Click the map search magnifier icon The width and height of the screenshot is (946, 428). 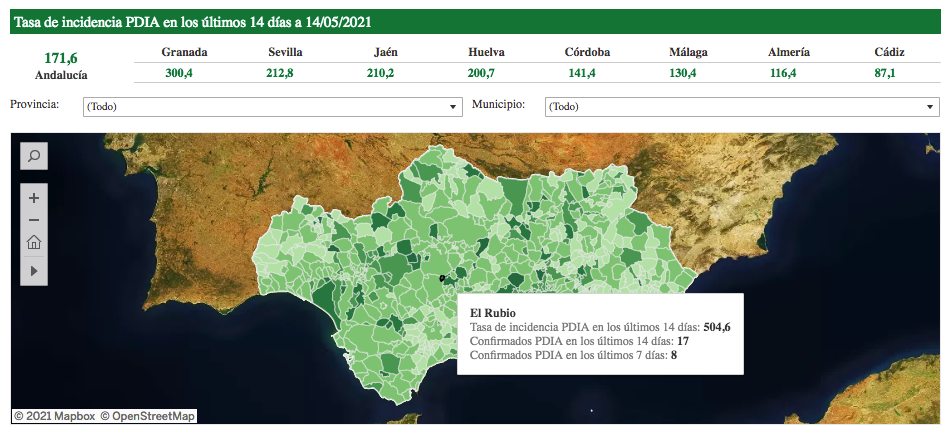point(34,156)
